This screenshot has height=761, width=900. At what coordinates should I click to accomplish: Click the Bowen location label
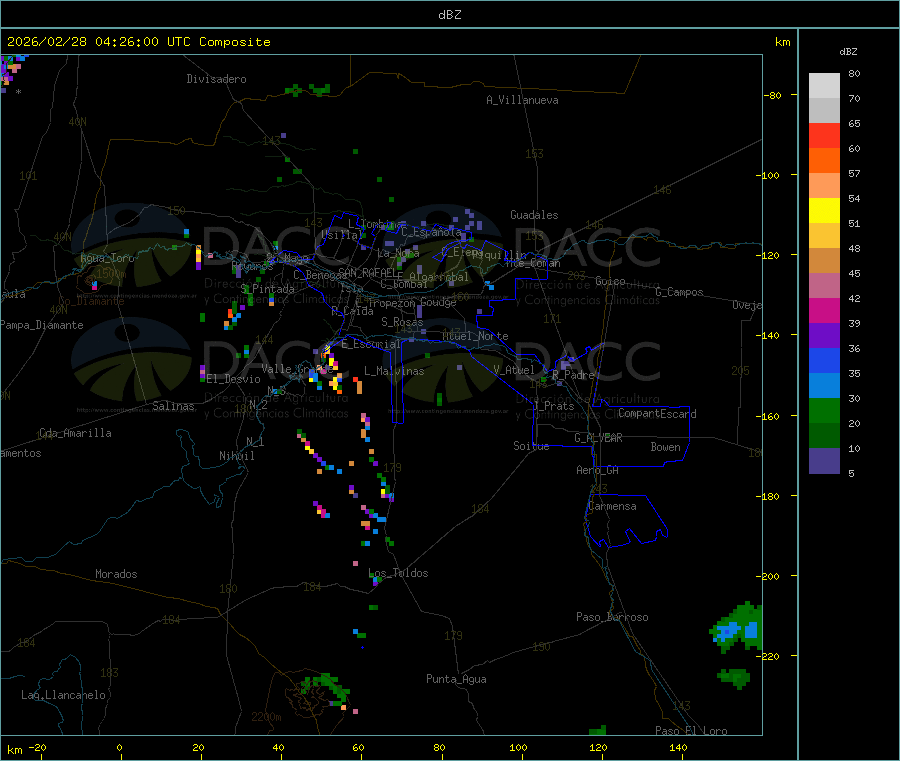click(x=665, y=447)
